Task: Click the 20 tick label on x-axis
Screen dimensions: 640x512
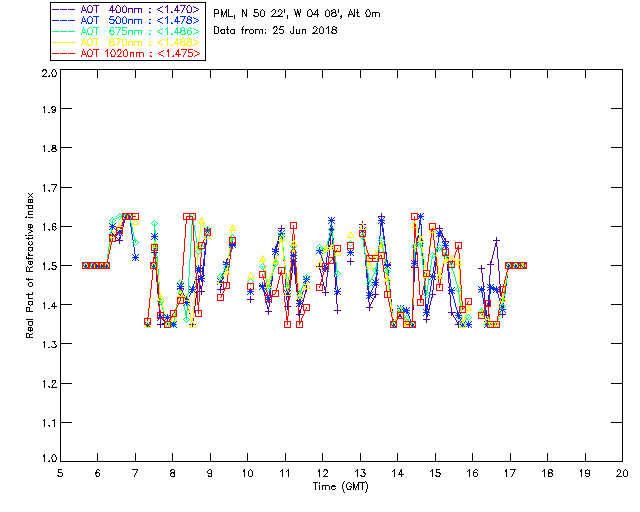Action: click(621, 474)
